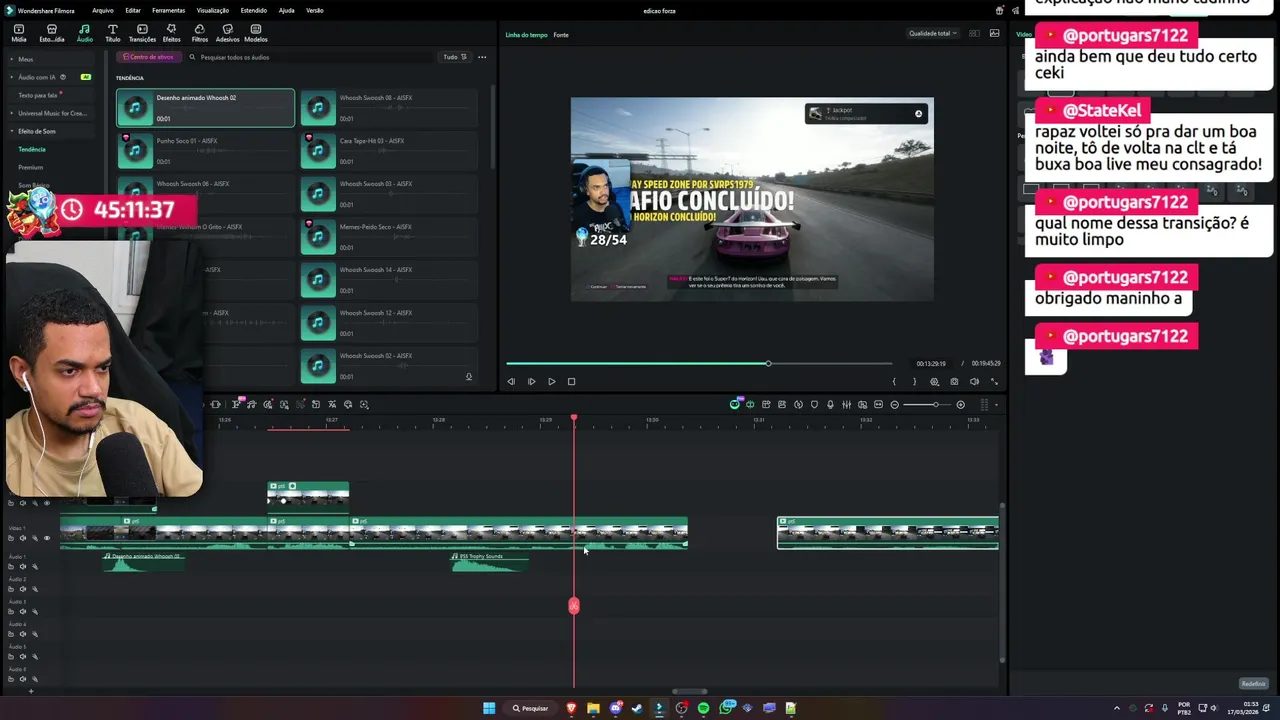The image size is (1280, 720).
Task: Click the marker shield icon in timeline toolbar
Action: [814, 404]
